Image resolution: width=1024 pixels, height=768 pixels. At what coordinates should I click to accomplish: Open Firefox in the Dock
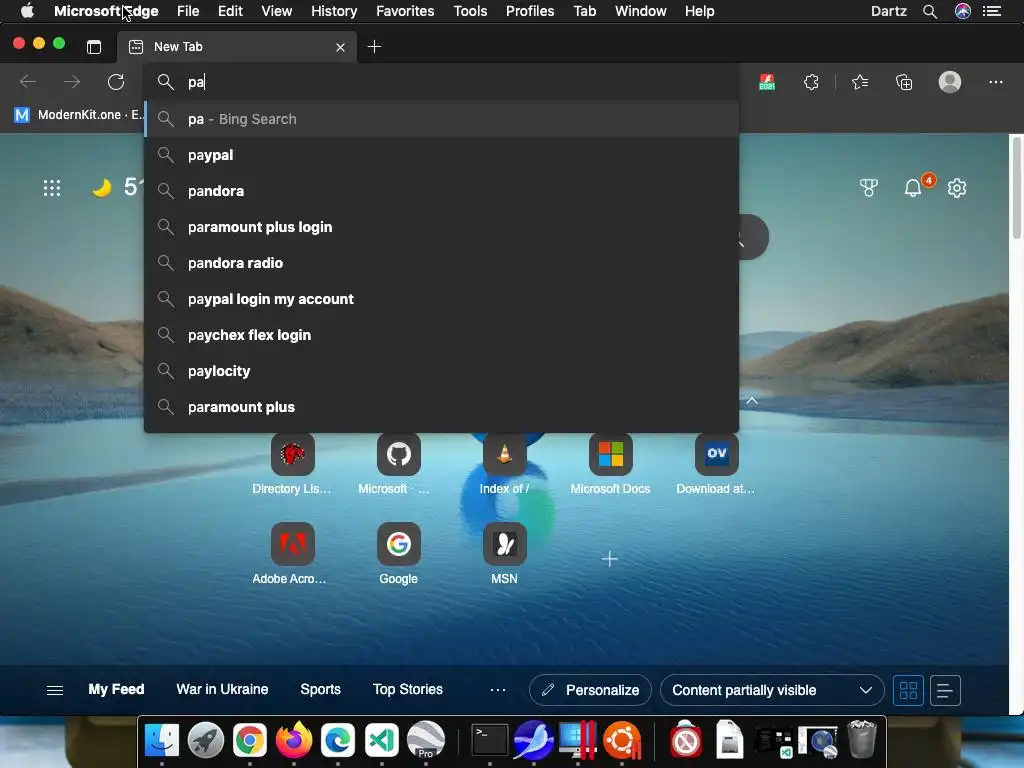click(293, 740)
